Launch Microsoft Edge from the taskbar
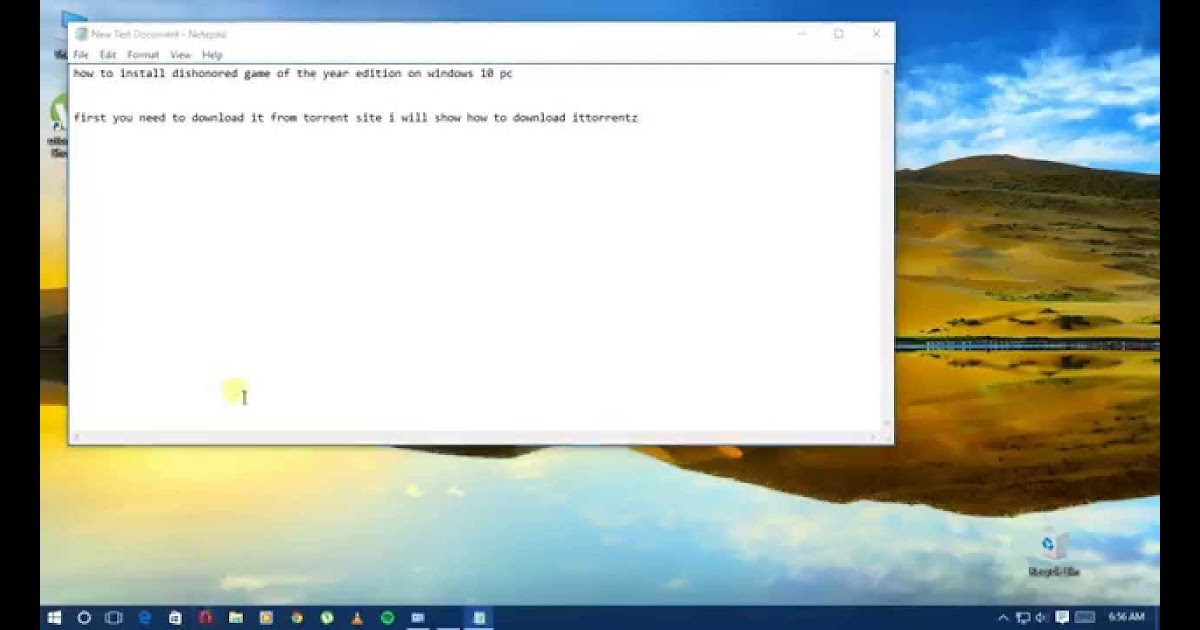 145,618
